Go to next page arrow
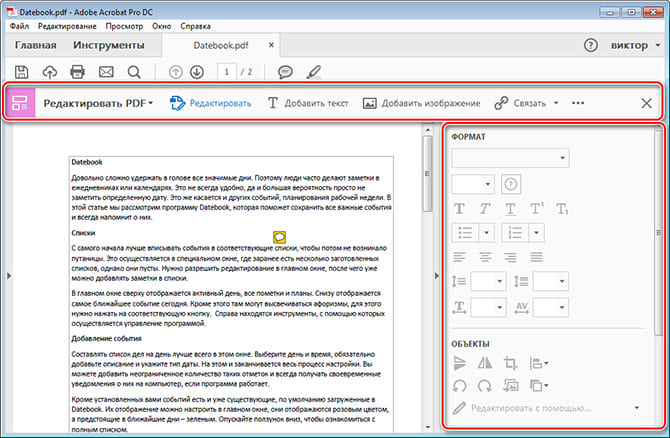670x438 pixels. click(x=197, y=72)
